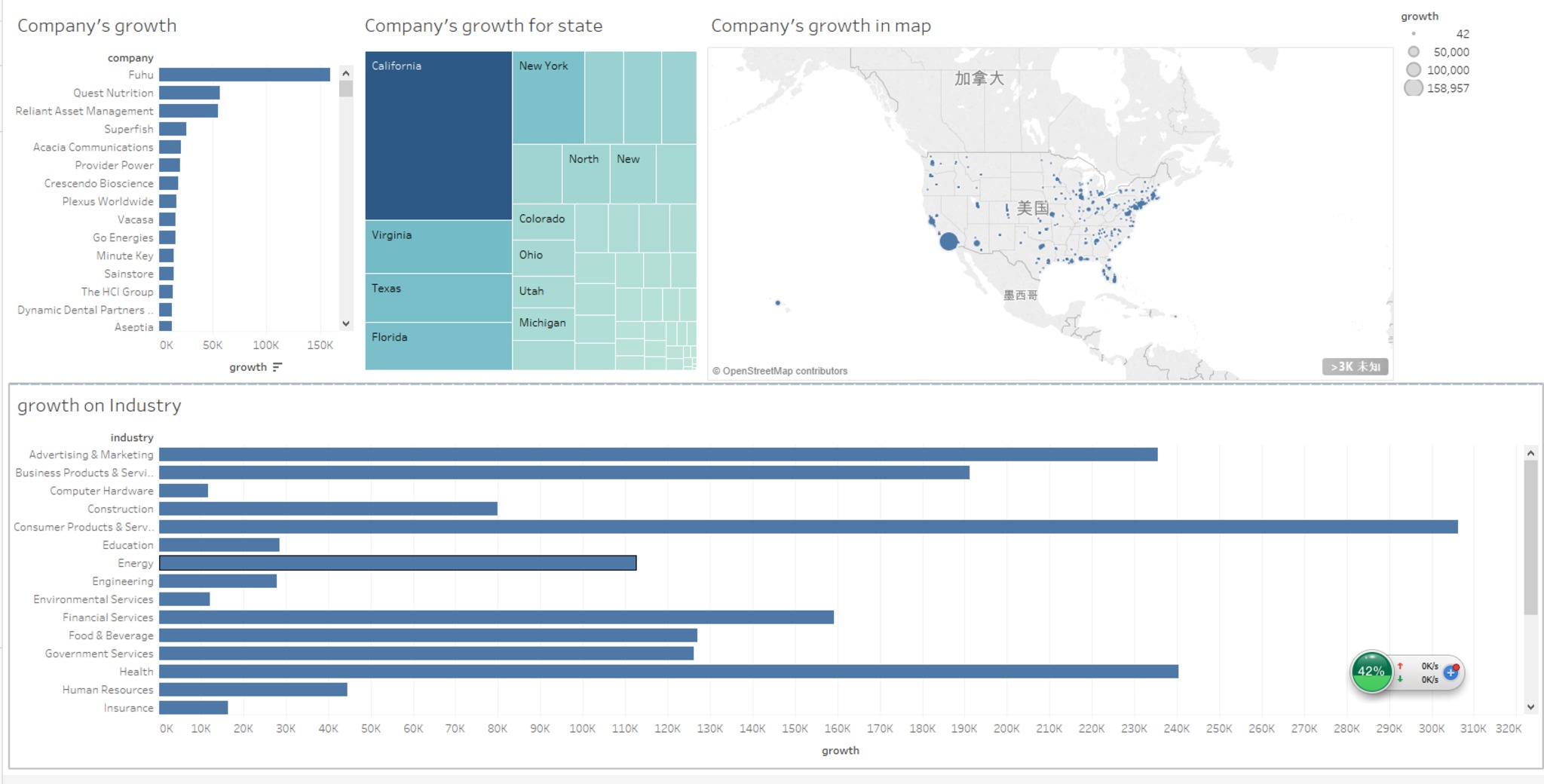This screenshot has height=784, width=1544.
Task: Click the Consumer Products & Services bar
Action: tap(807, 527)
